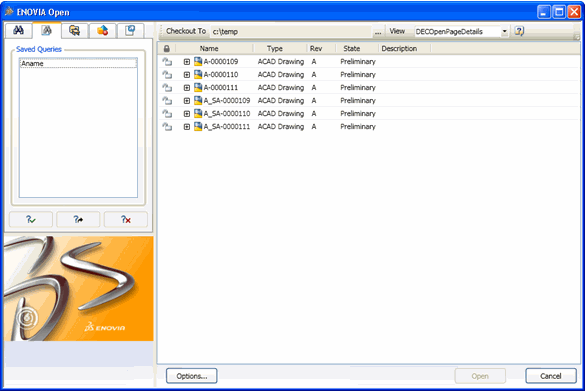Browse the checkout folder with the ellipsis button
586x392 pixels.
378,32
